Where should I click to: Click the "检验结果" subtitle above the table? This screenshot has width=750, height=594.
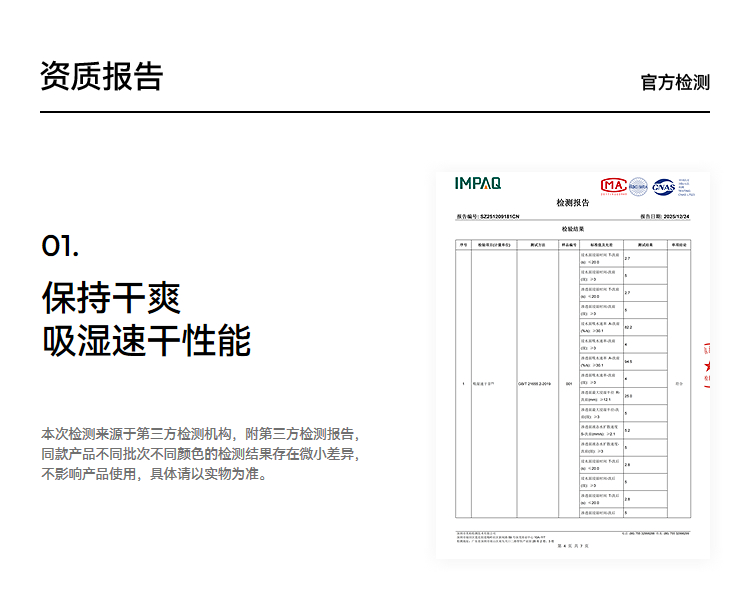(x=573, y=229)
